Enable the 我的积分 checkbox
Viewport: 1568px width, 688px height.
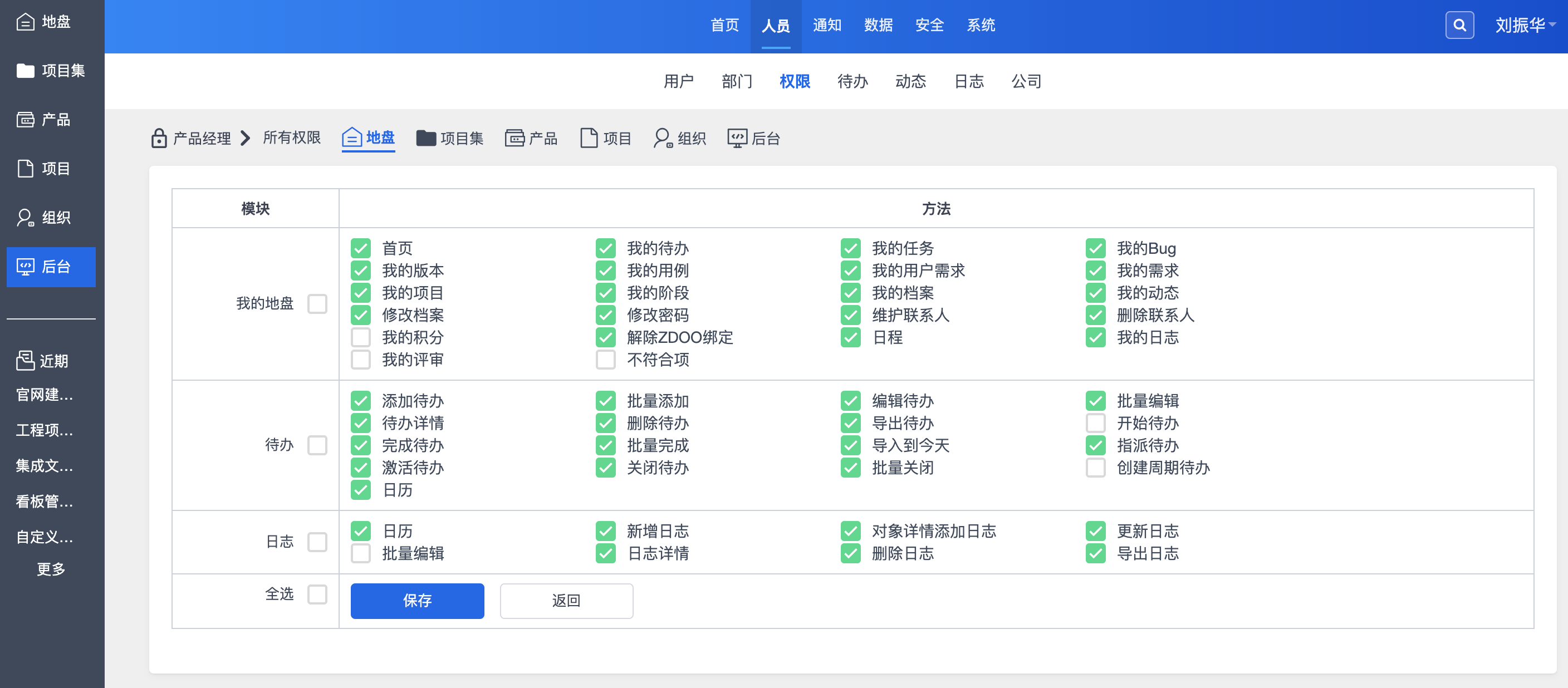pos(360,337)
